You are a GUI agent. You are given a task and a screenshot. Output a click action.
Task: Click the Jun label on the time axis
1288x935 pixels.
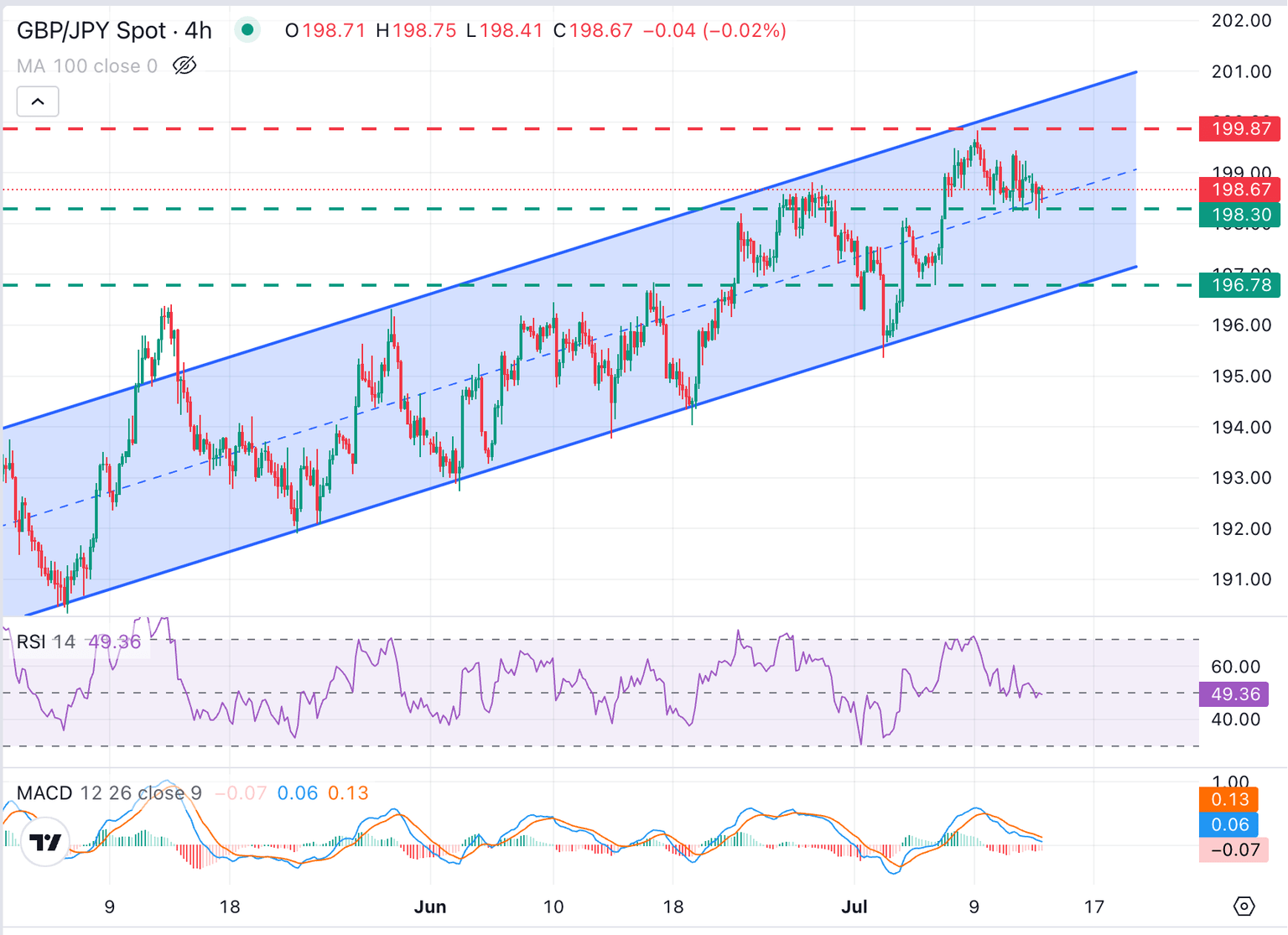(431, 906)
